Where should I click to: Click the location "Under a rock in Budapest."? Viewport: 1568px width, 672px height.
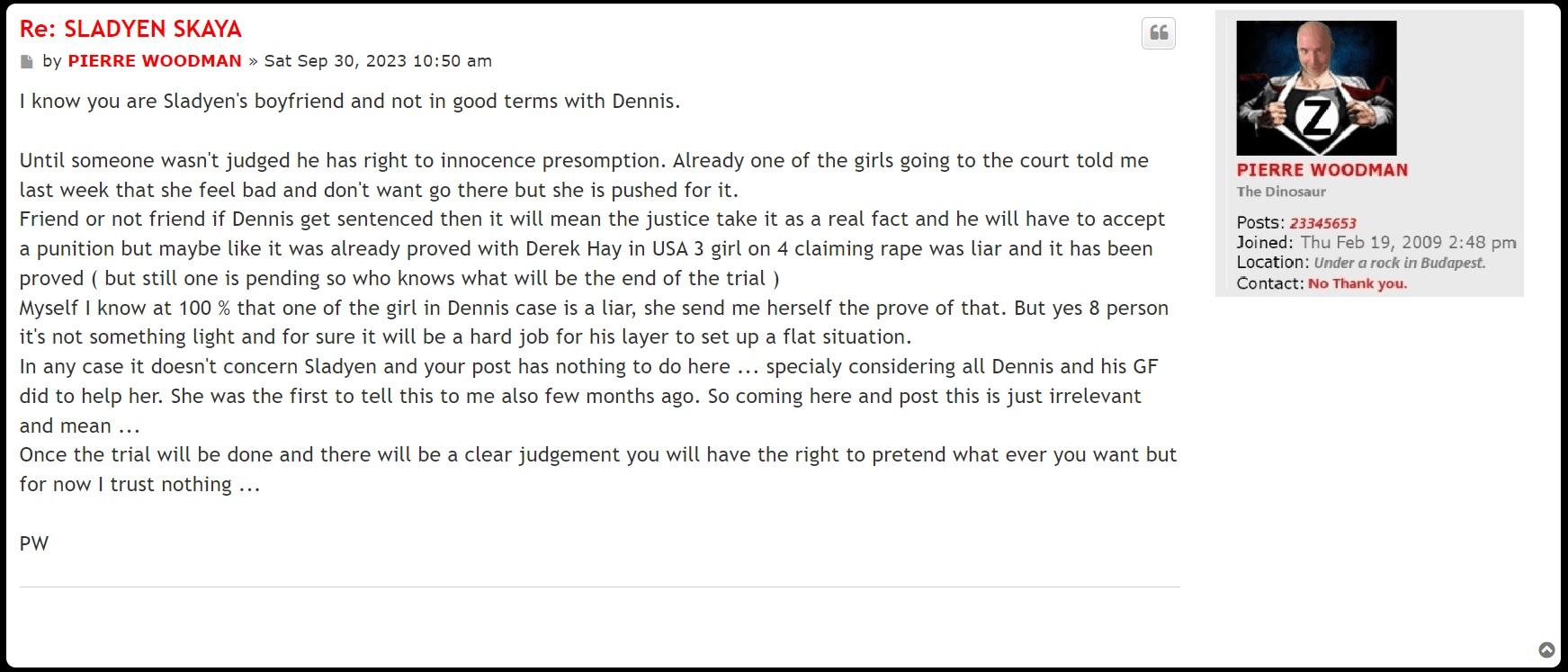1399,263
